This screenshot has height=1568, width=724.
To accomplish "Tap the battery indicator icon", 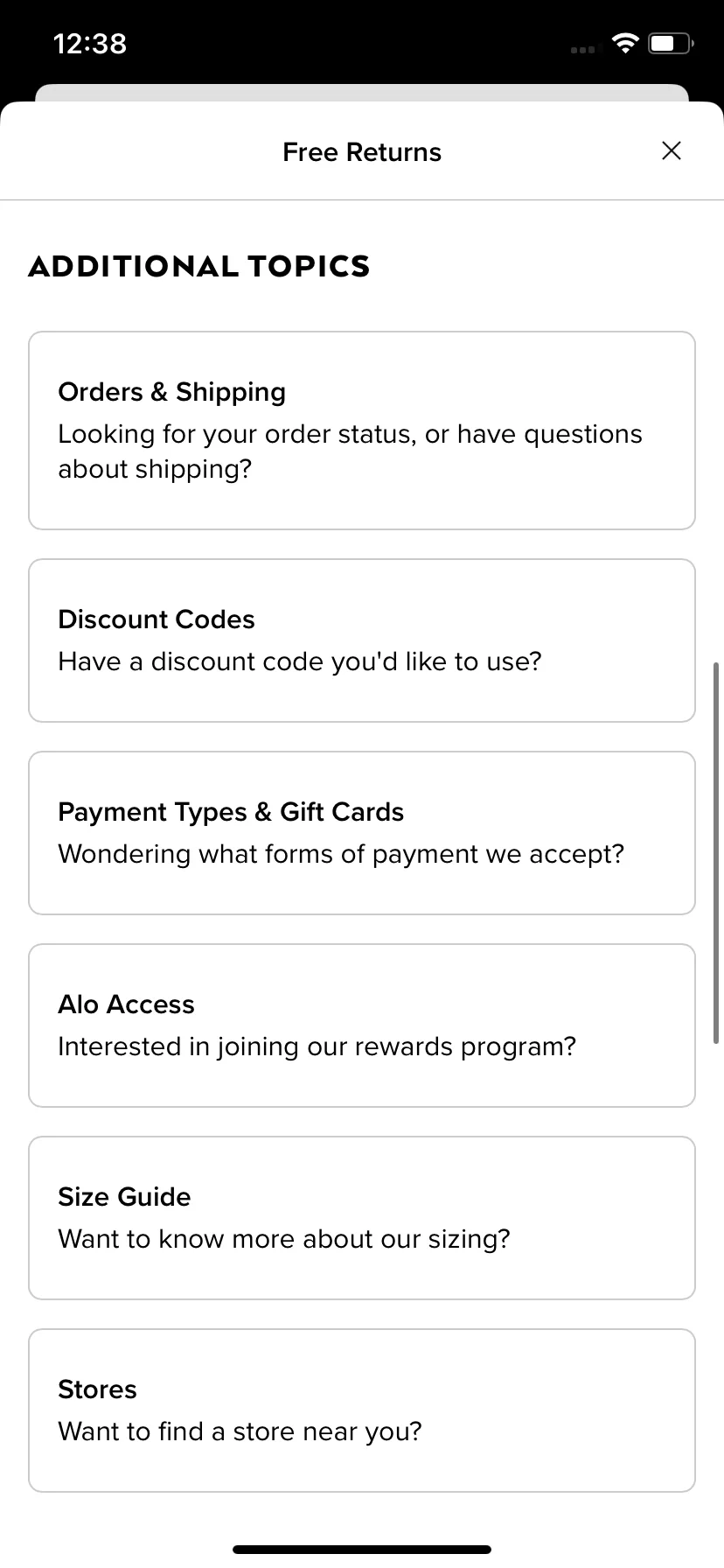I will point(671,43).
